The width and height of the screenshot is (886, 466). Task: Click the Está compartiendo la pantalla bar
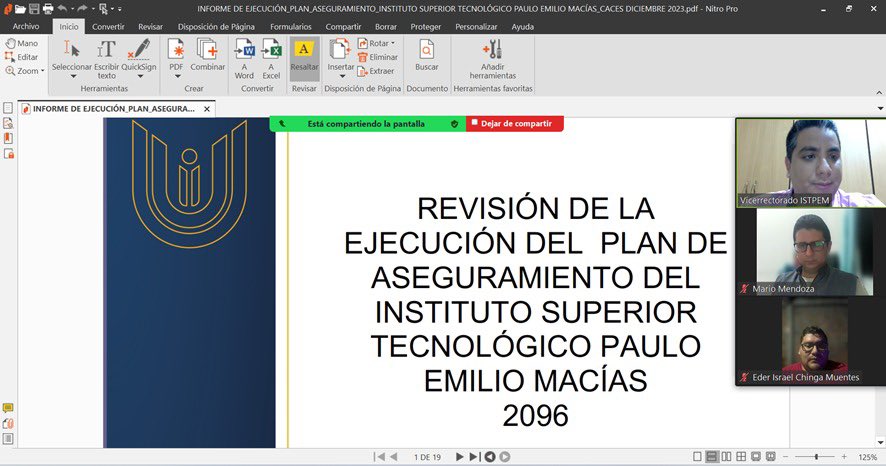(367, 124)
